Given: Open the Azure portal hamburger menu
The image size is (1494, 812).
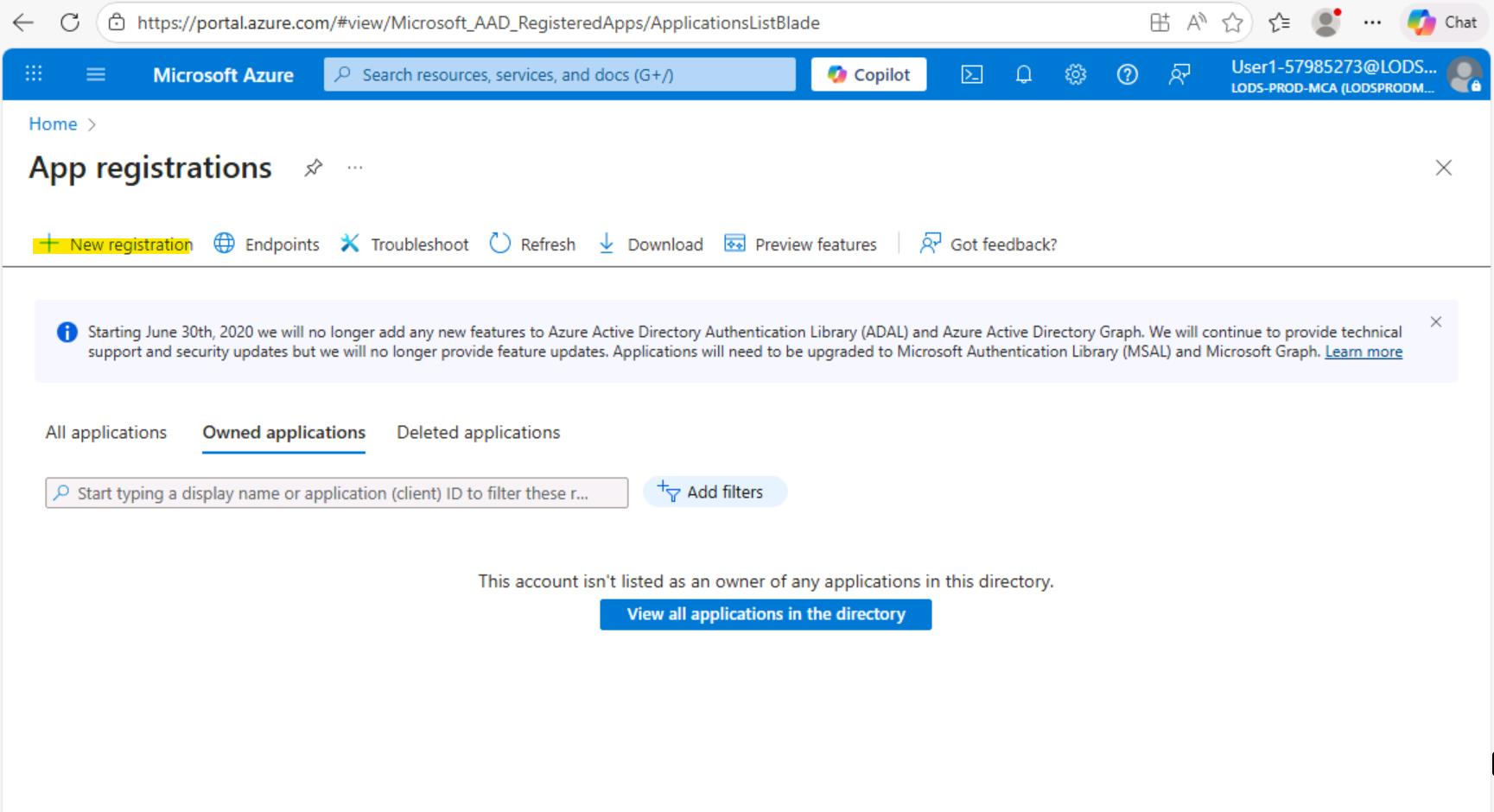Looking at the screenshot, I should tap(96, 75).
